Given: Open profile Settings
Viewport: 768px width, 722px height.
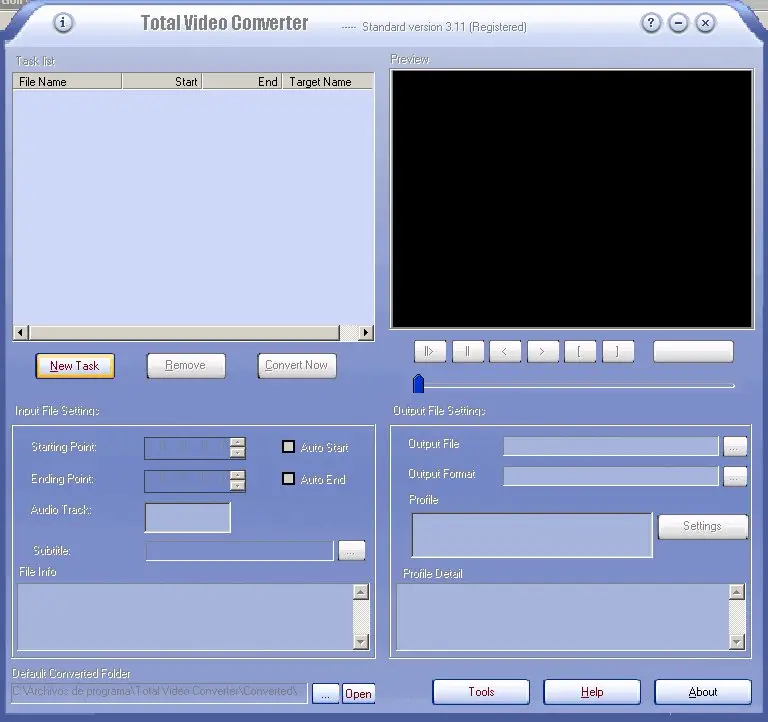Looking at the screenshot, I should tap(702, 527).
